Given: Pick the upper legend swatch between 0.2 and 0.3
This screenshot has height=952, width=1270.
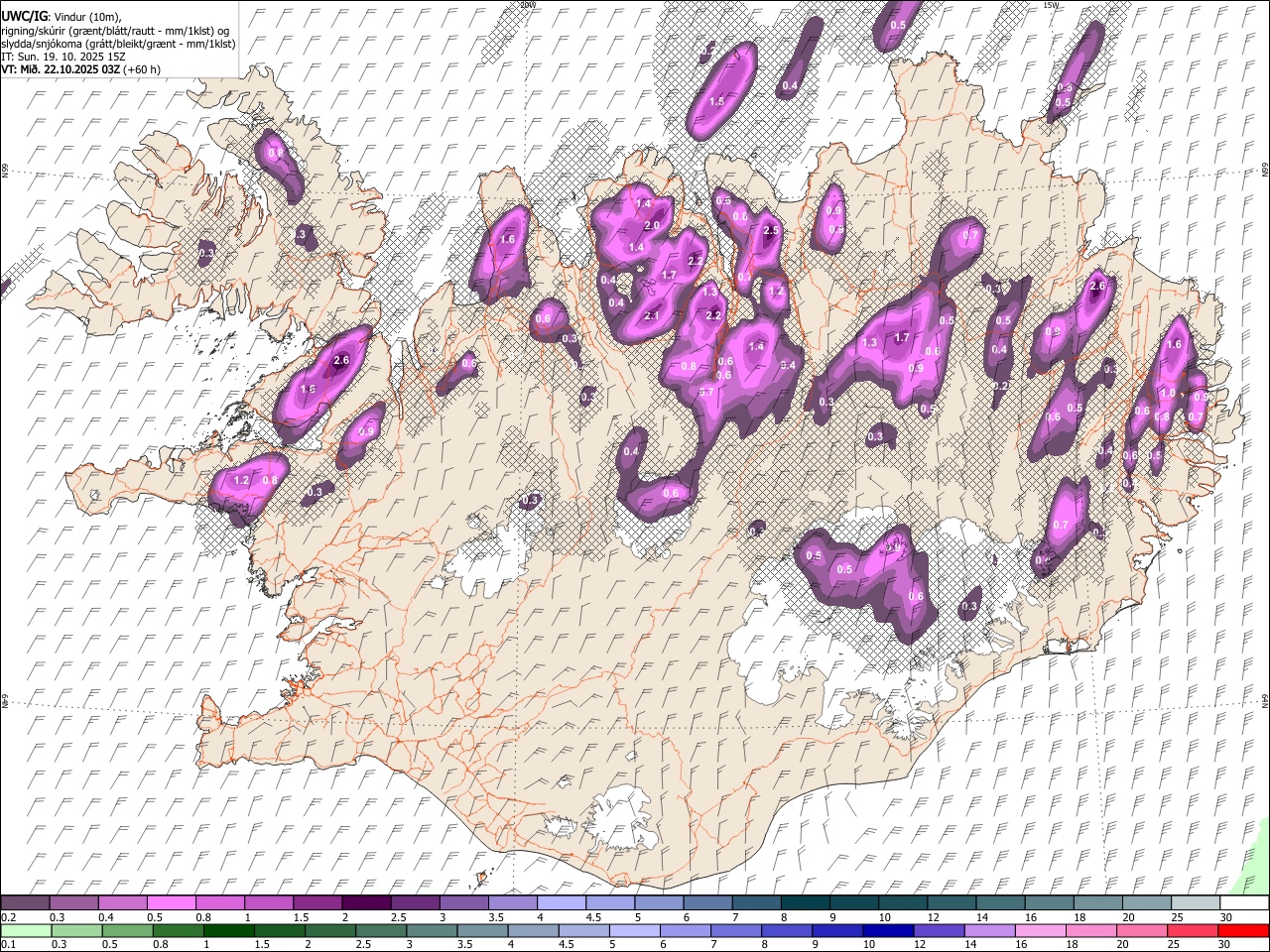Looking at the screenshot, I should (x=26, y=903).
